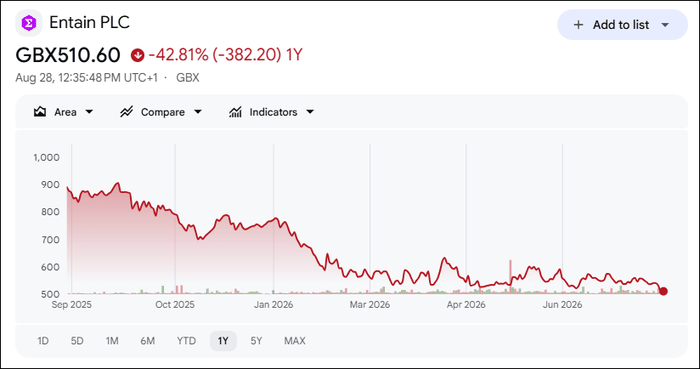This screenshot has width=700, height=369.
Task: Click the Entain PLC purple logo icon
Action: click(x=29, y=23)
